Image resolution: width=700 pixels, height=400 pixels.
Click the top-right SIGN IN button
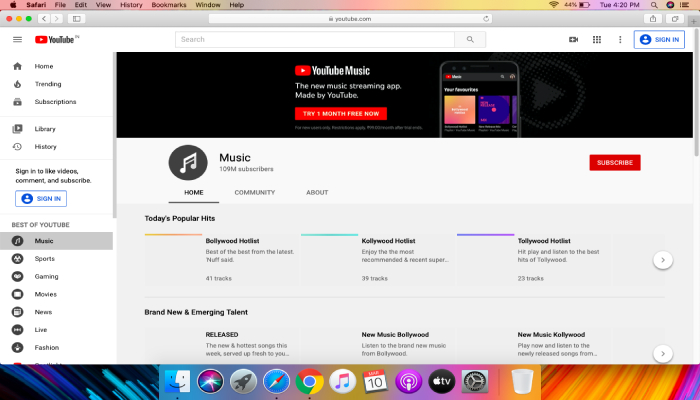coord(659,39)
